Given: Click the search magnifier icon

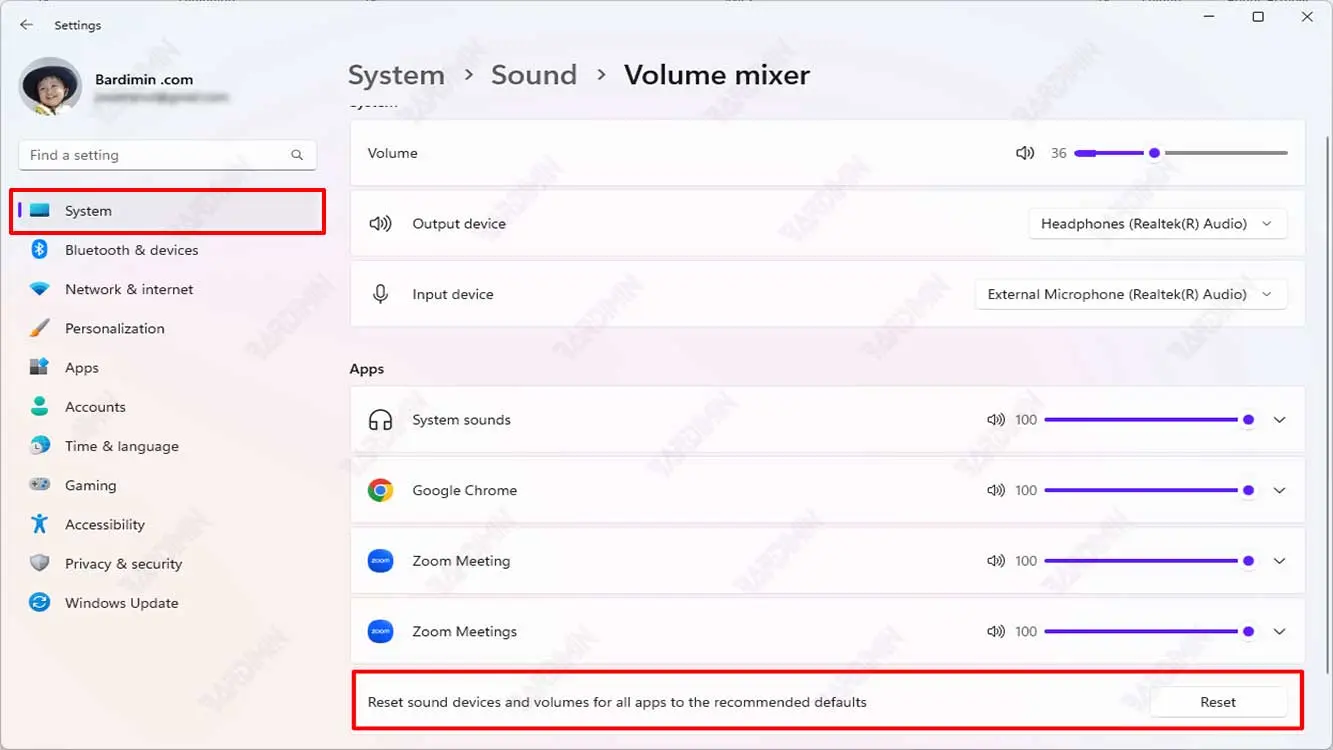Looking at the screenshot, I should pyautogui.click(x=297, y=155).
